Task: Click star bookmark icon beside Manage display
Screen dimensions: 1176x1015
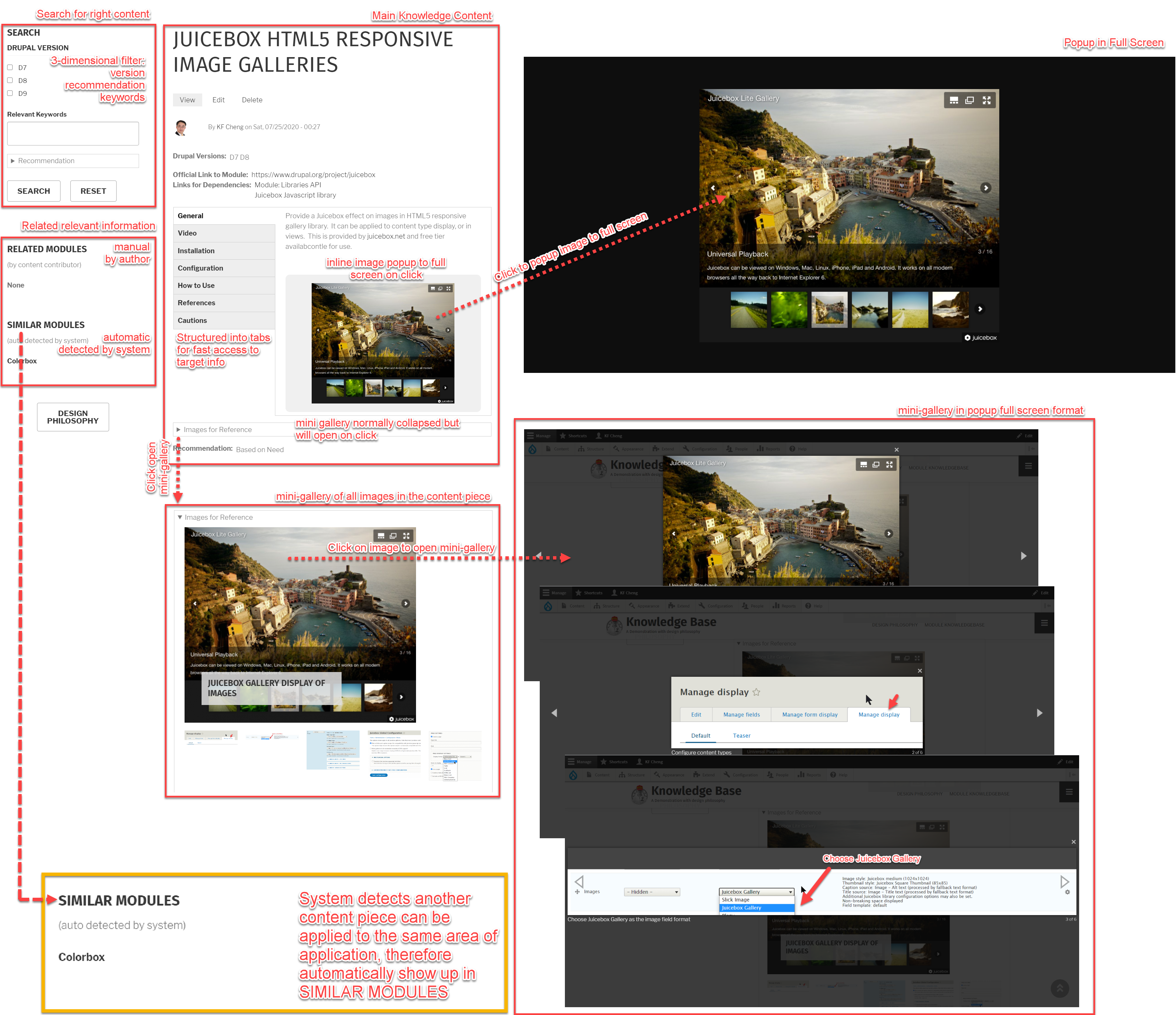Action: (757, 692)
